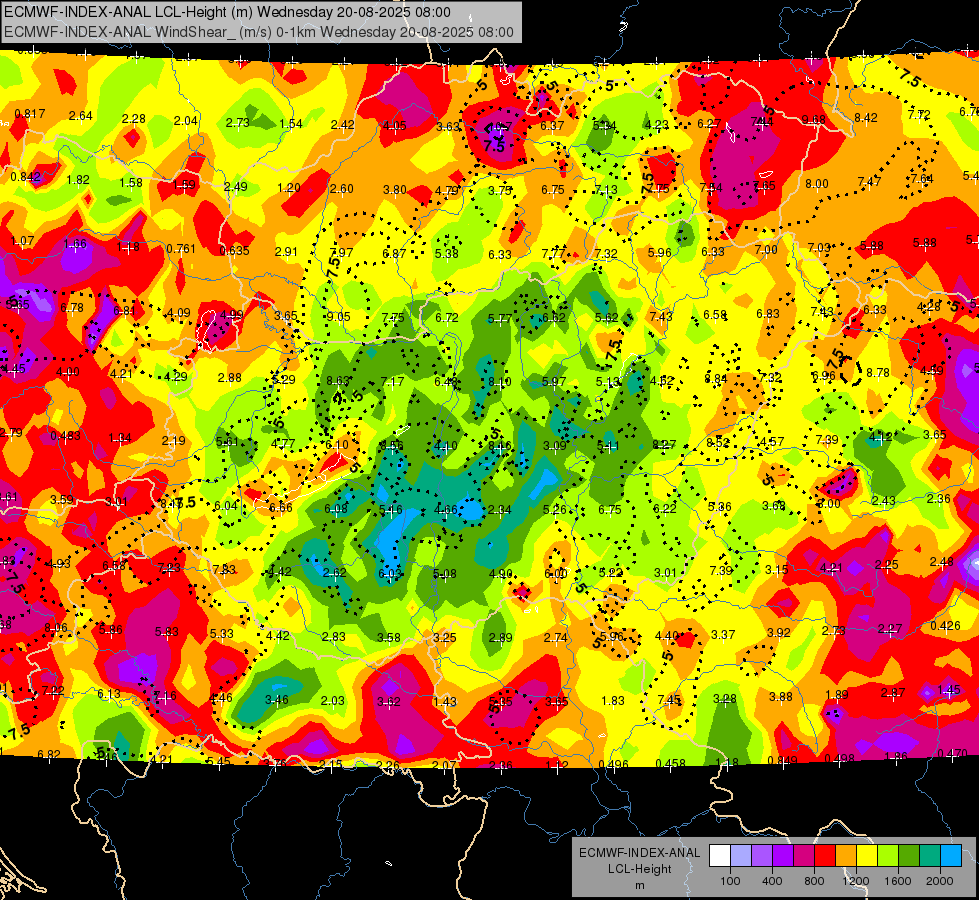The height and width of the screenshot is (900, 979).
Task: Click the white 100 m legend swatch
Action: (720, 856)
